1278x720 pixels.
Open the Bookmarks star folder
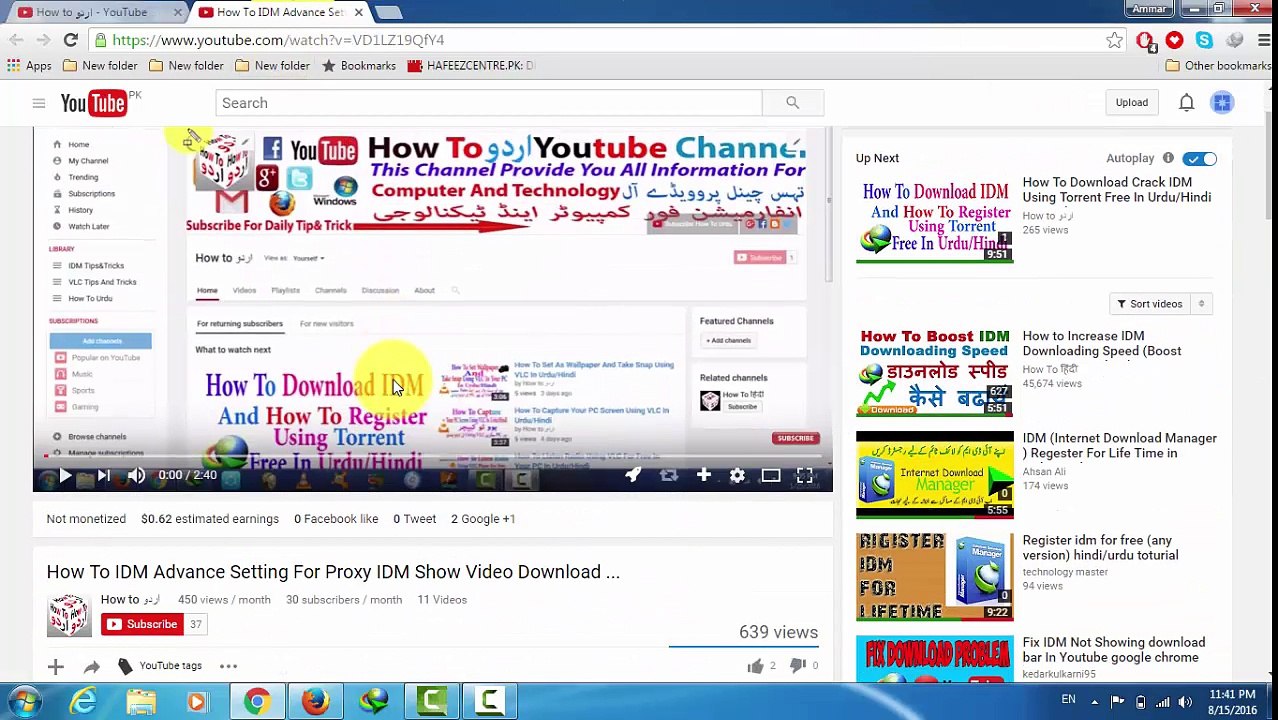[x=358, y=66]
